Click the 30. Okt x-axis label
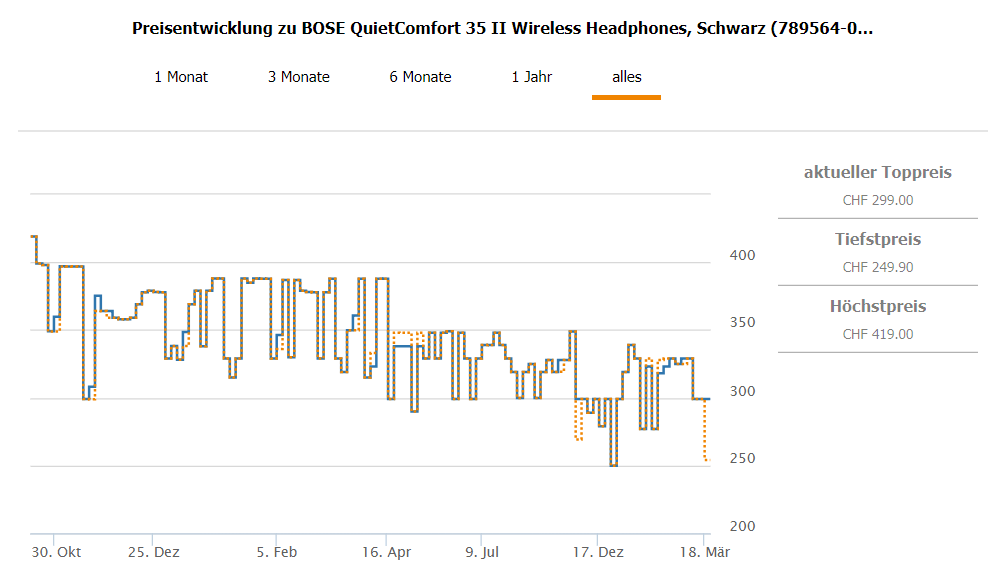This screenshot has width=994, height=577. 56,552
